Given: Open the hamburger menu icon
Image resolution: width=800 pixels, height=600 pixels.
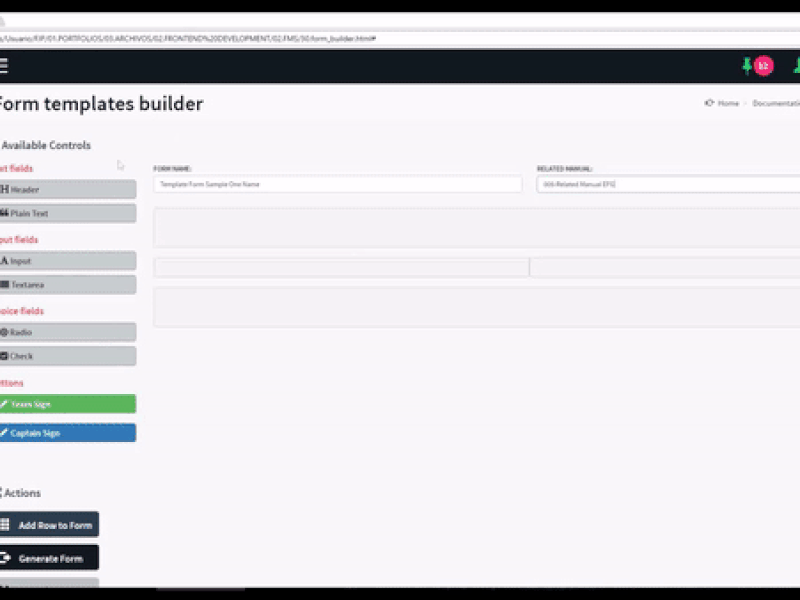Looking at the screenshot, I should tap(4, 66).
